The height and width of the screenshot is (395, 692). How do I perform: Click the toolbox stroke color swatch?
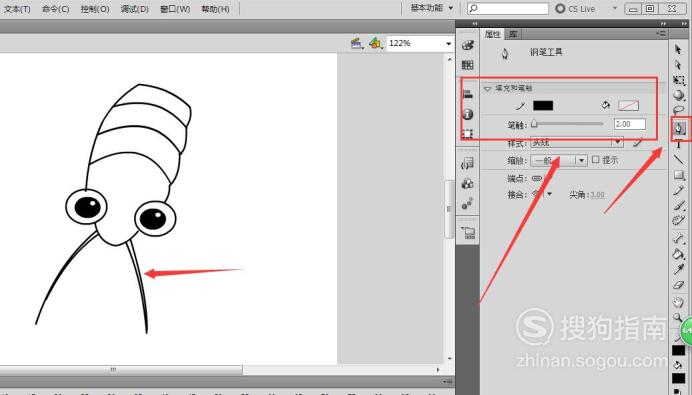678,350
